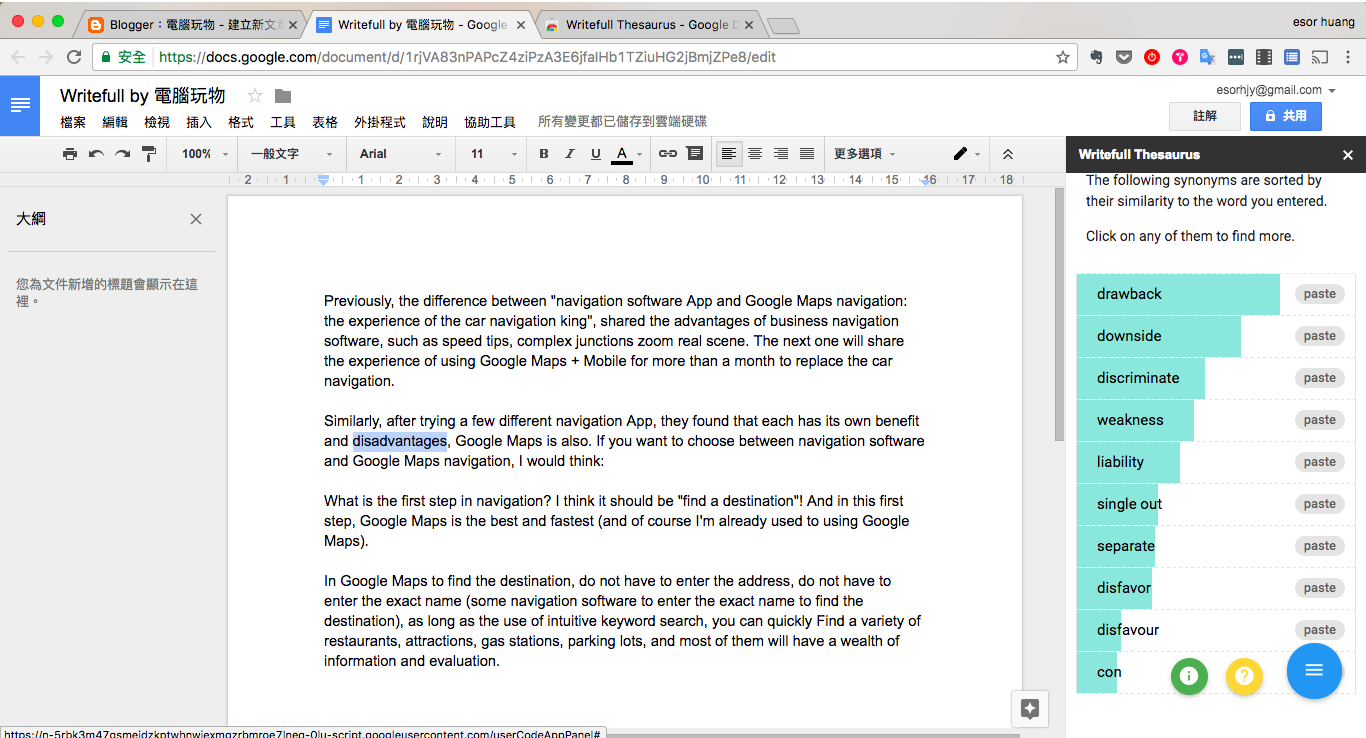Screen dimensions: 1366x738
Task: Open the 協助工具 accessibility menu
Action: [490, 122]
